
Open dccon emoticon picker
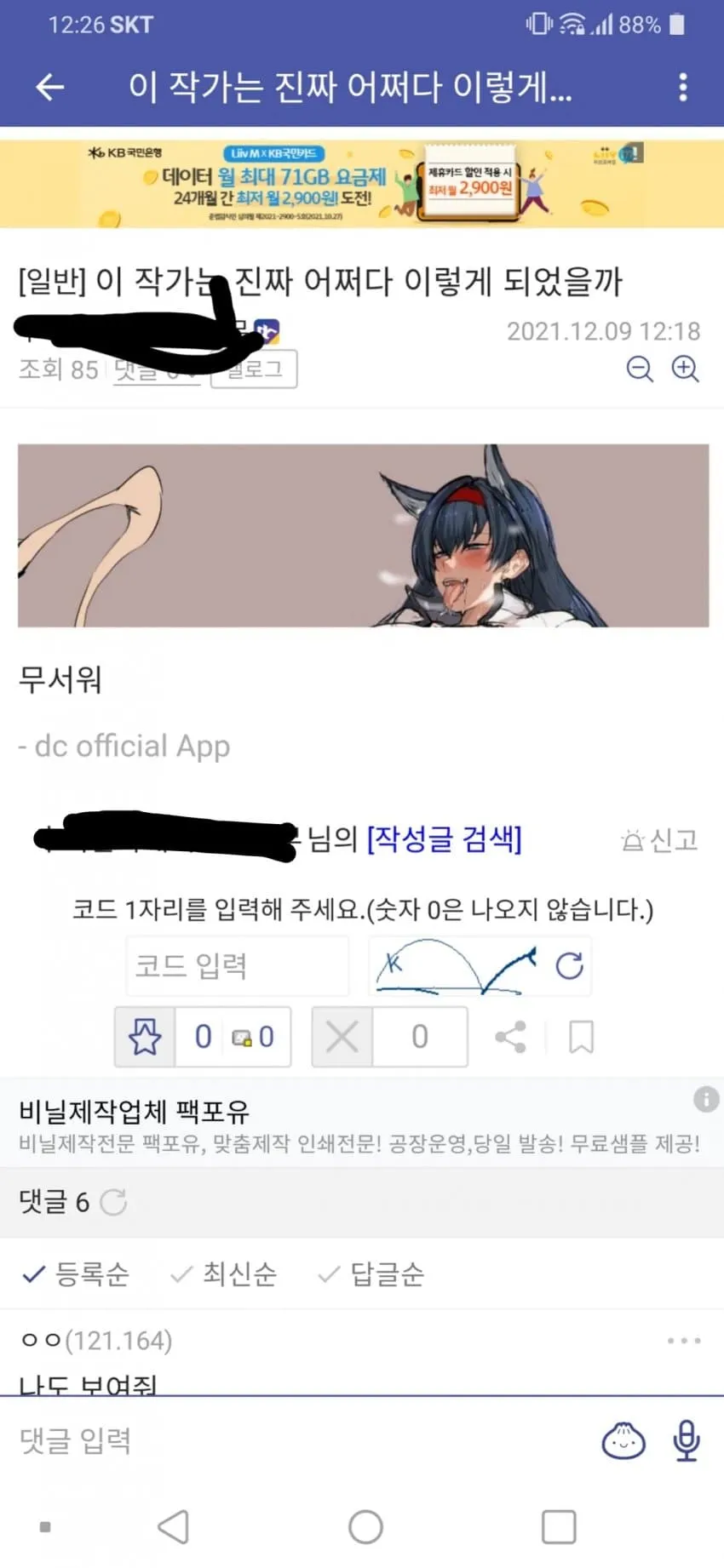click(623, 1441)
